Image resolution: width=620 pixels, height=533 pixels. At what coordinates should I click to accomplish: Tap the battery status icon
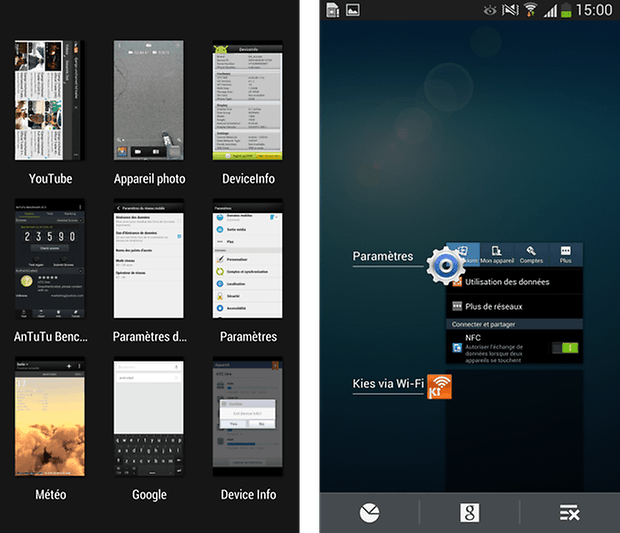[x=566, y=10]
